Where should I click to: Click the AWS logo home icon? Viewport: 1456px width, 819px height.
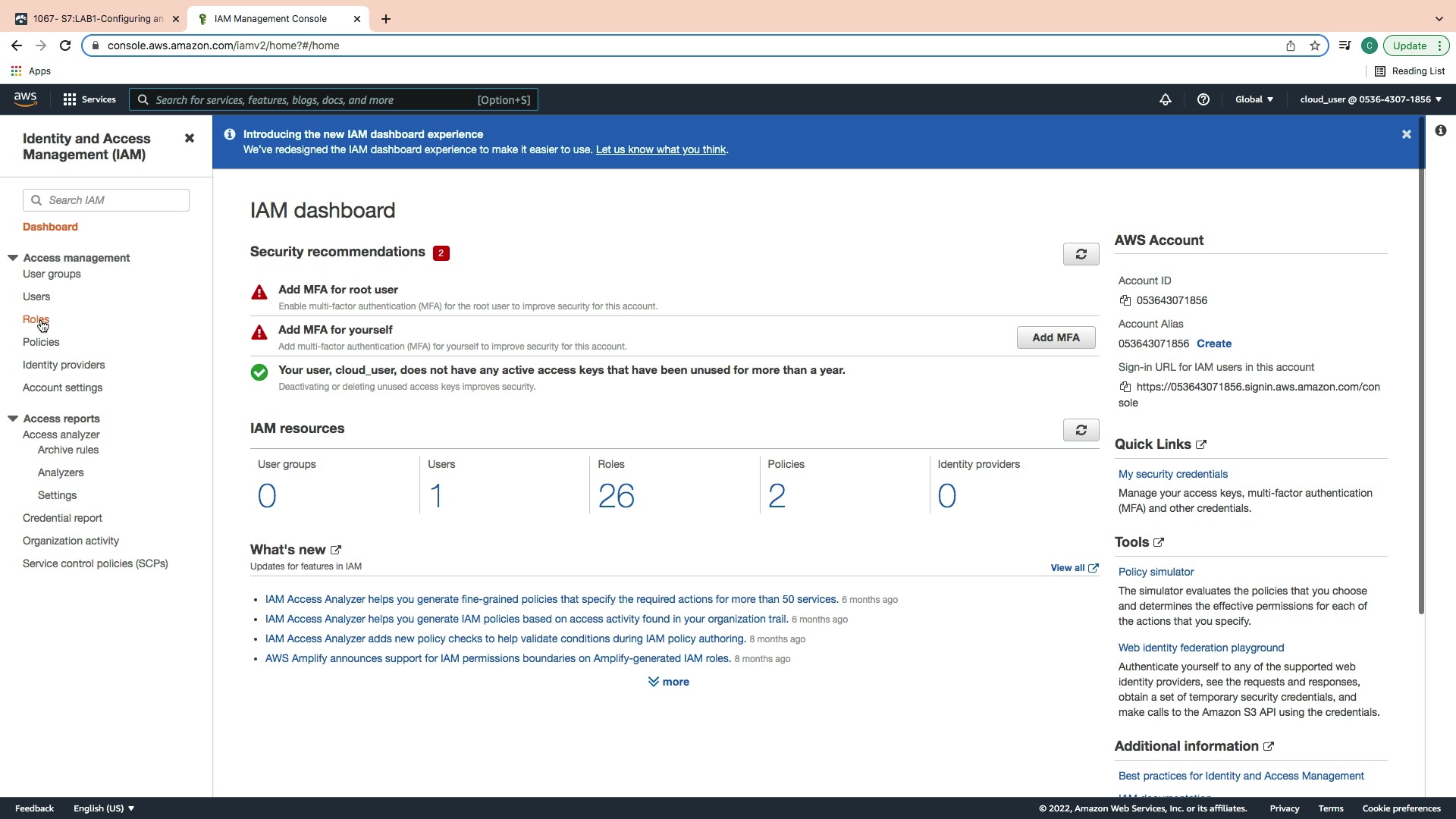[25, 99]
